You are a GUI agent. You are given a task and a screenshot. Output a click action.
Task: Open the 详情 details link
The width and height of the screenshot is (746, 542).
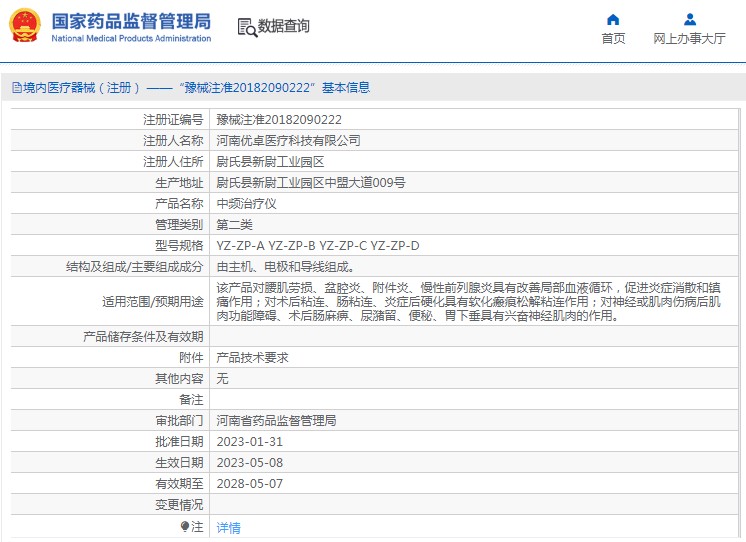(x=228, y=527)
